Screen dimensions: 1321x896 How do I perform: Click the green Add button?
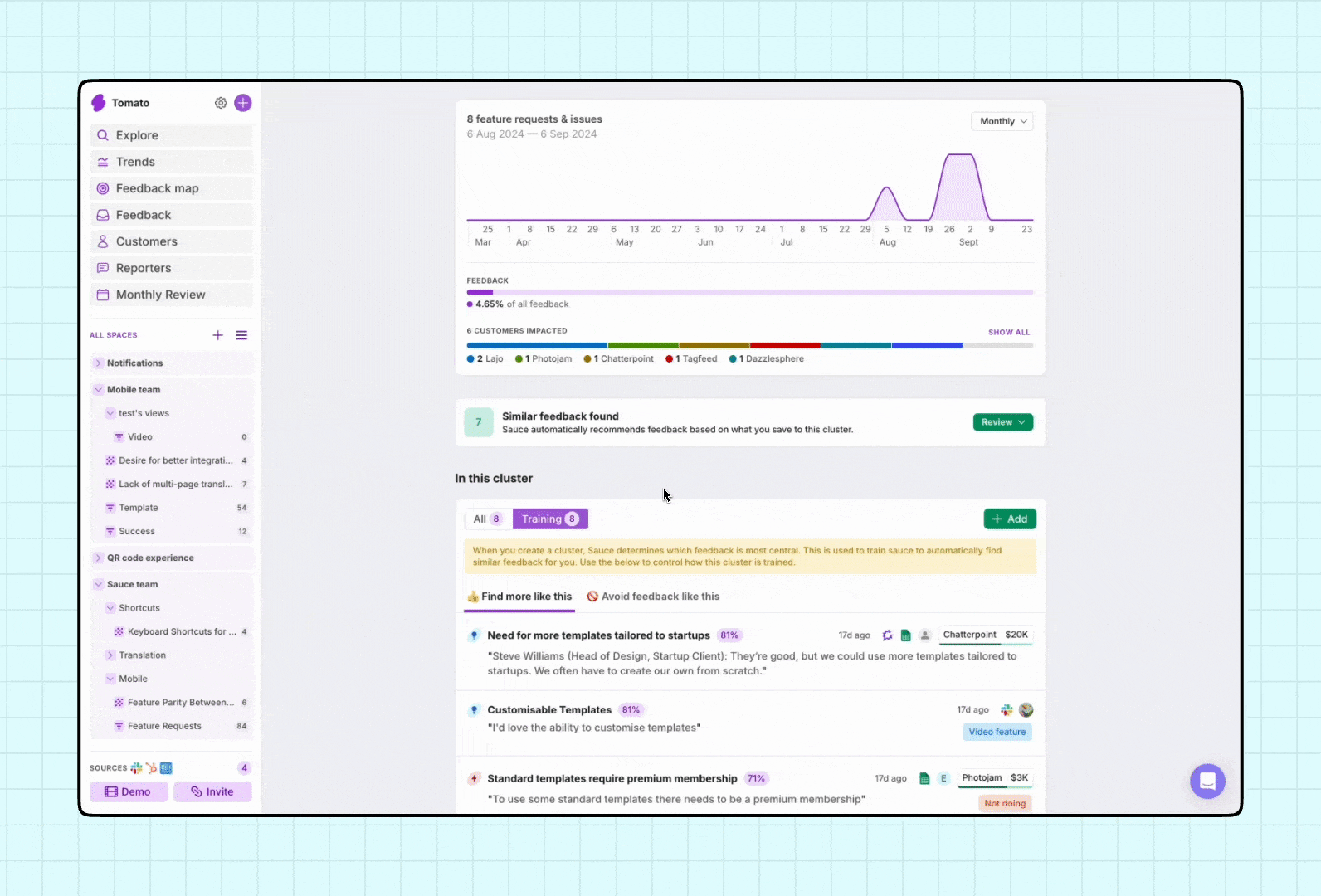click(x=1010, y=519)
